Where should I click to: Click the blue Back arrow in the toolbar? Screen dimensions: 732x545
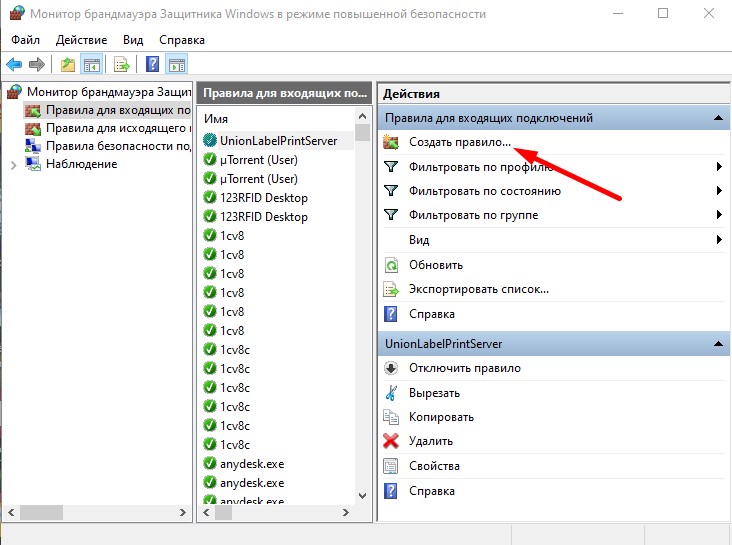coord(15,65)
